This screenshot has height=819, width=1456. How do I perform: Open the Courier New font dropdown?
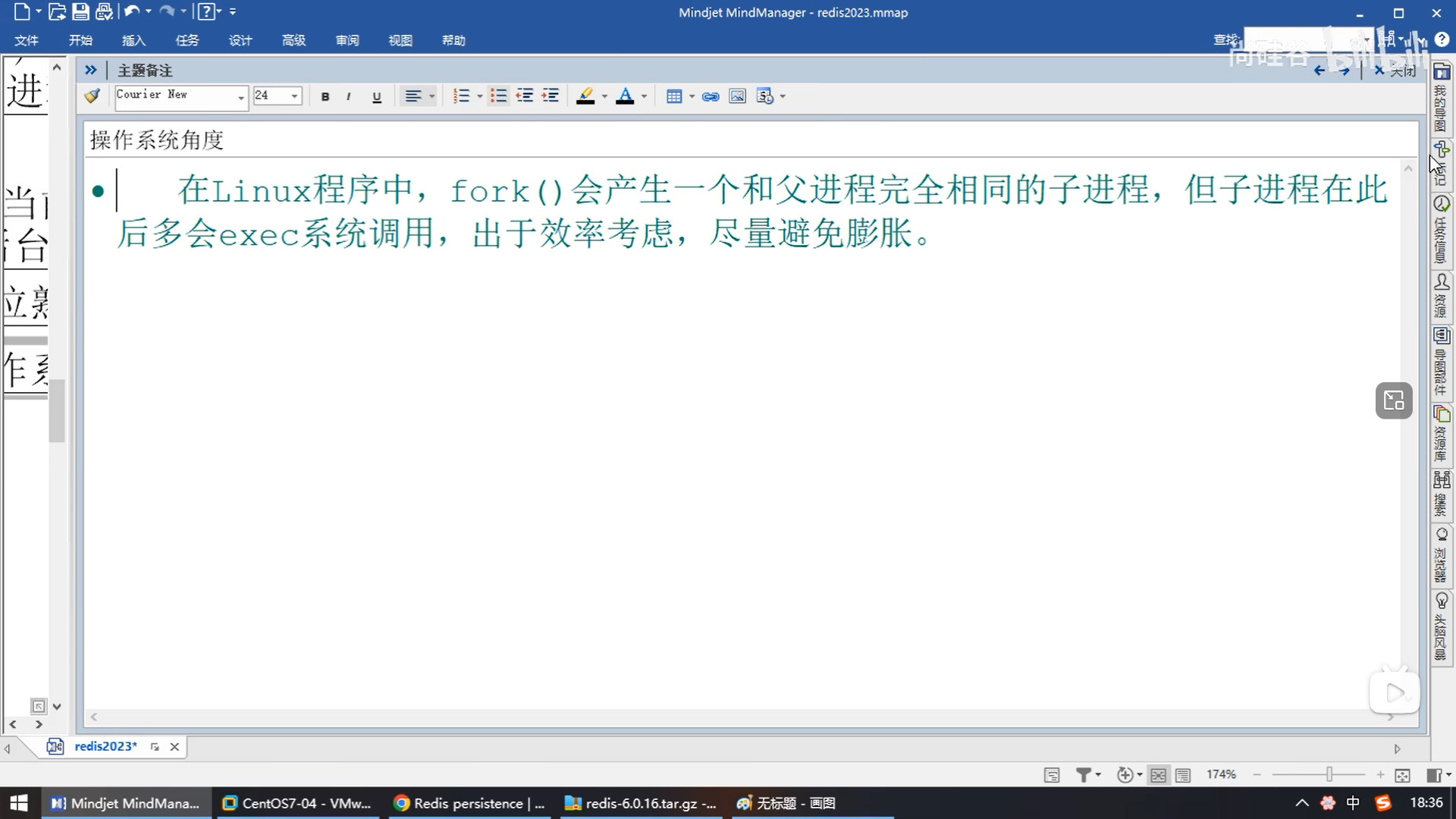pos(240,97)
